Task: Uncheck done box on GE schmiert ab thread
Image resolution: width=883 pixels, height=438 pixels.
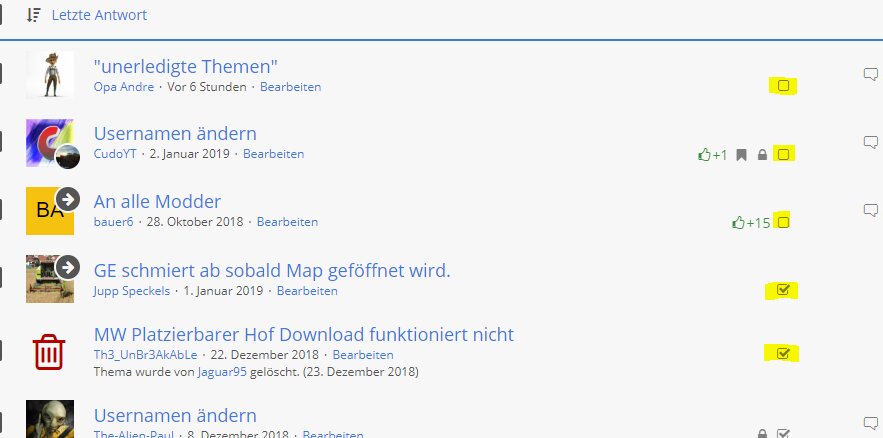Action: click(783, 291)
